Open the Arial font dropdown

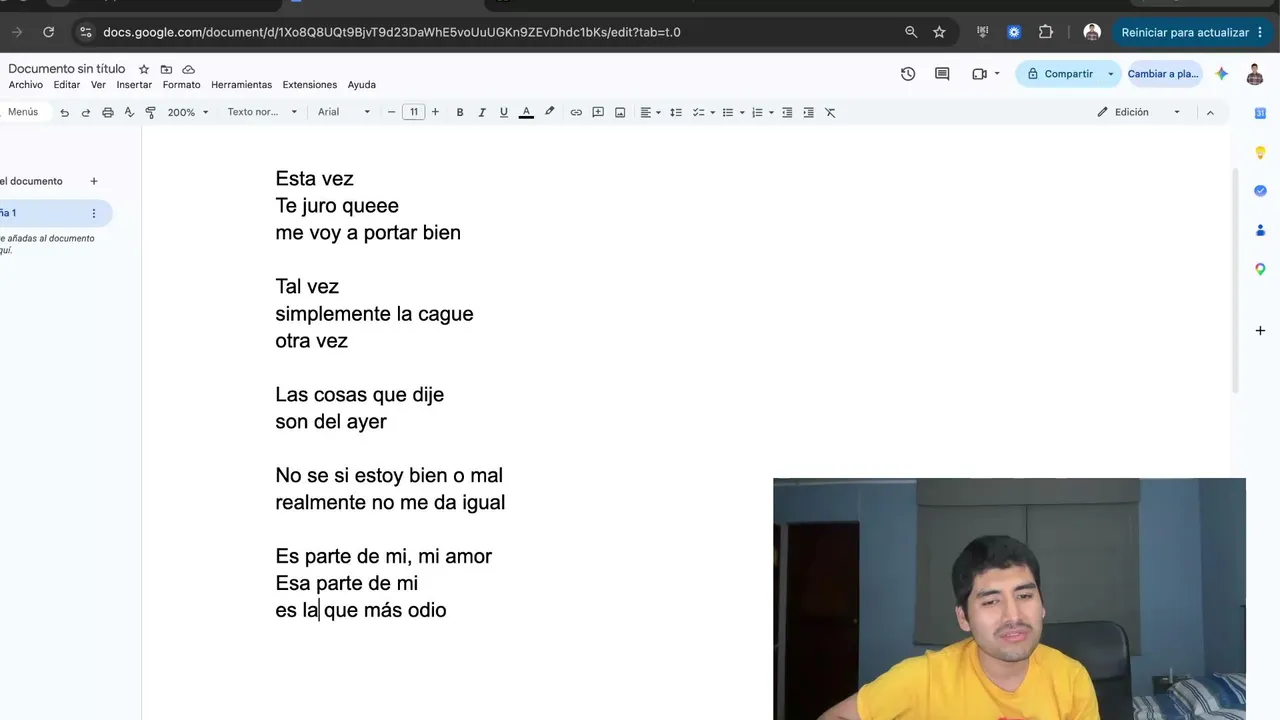pyautogui.click(x=344, y=112)
